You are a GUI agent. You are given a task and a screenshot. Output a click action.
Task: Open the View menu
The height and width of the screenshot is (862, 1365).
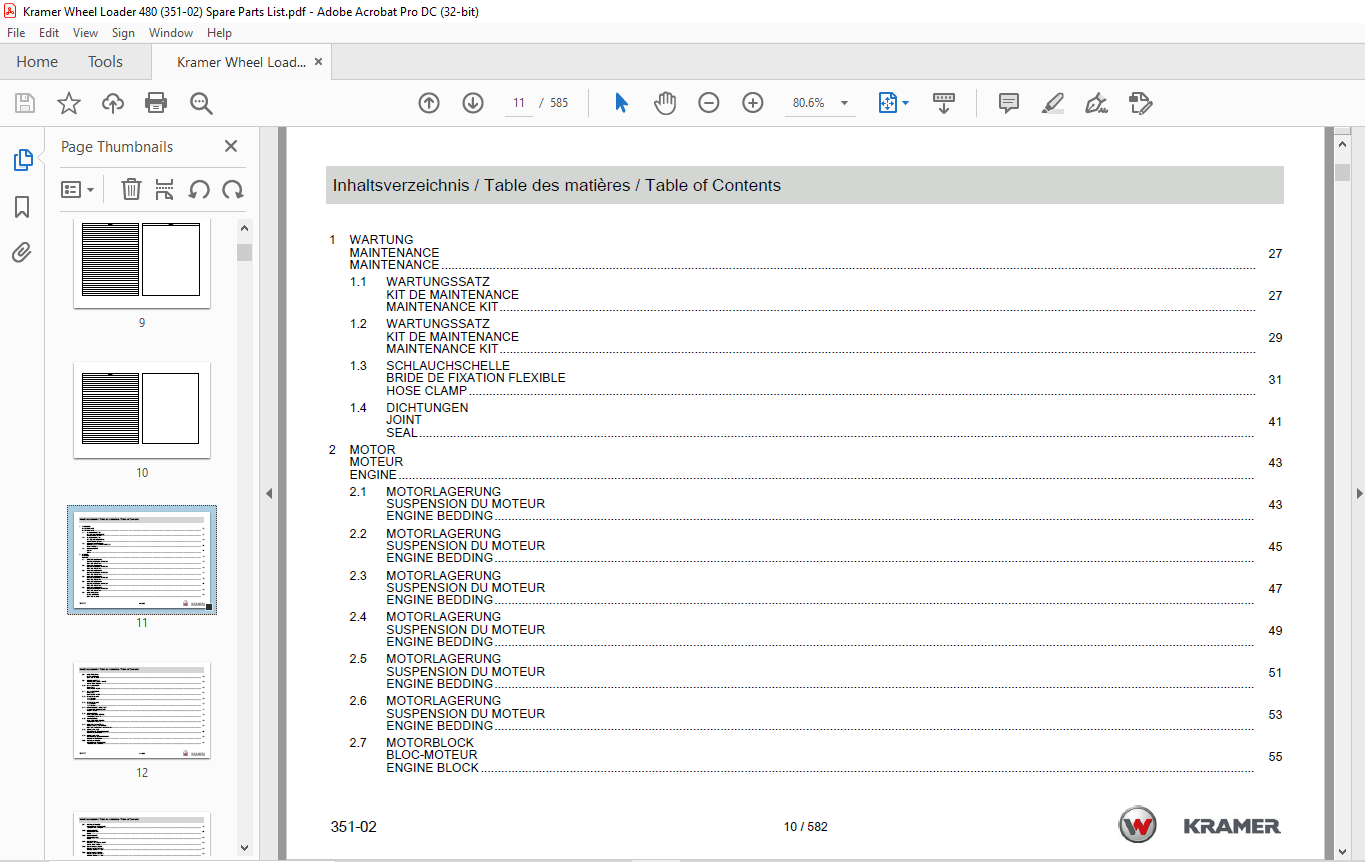tap(86, 33)
